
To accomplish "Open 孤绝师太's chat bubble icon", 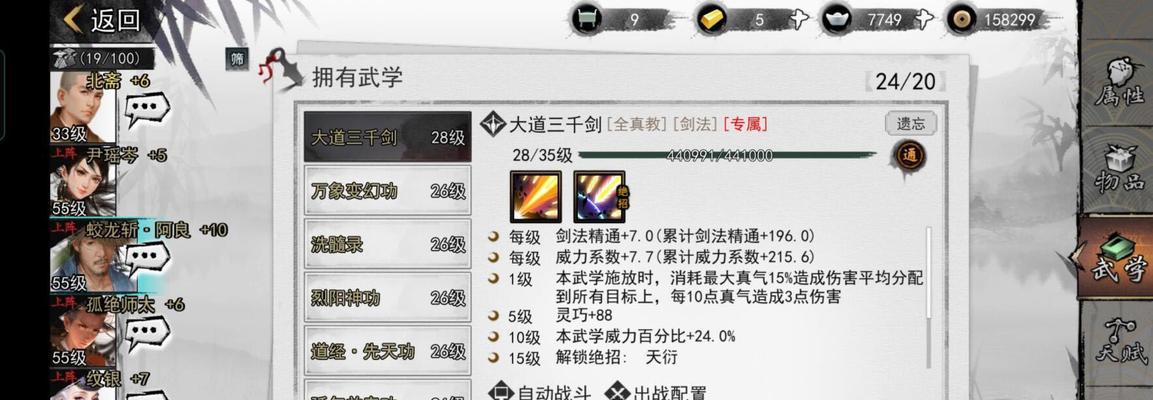I will pos(147,332).
